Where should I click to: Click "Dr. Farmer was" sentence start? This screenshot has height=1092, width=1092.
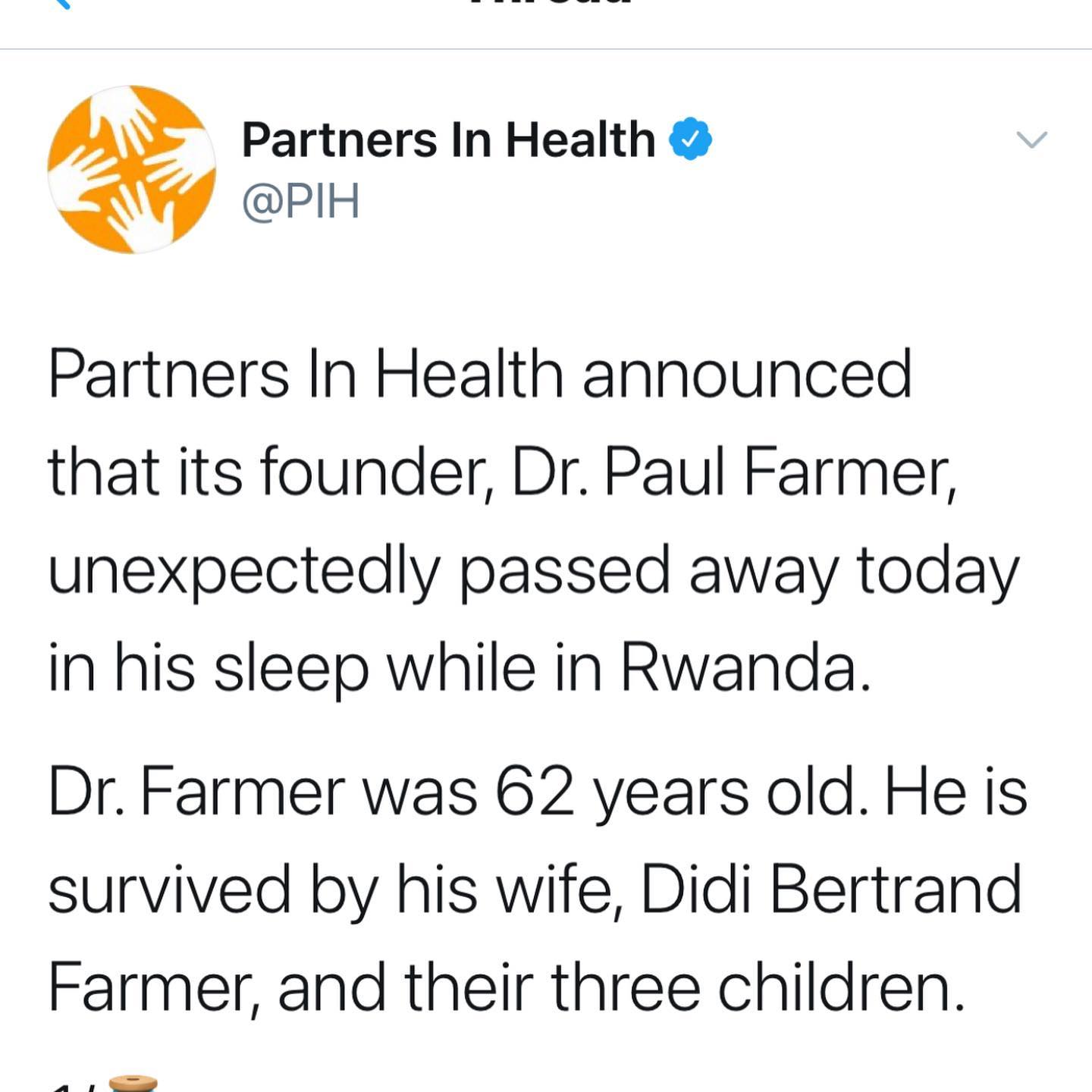point(262,792)
